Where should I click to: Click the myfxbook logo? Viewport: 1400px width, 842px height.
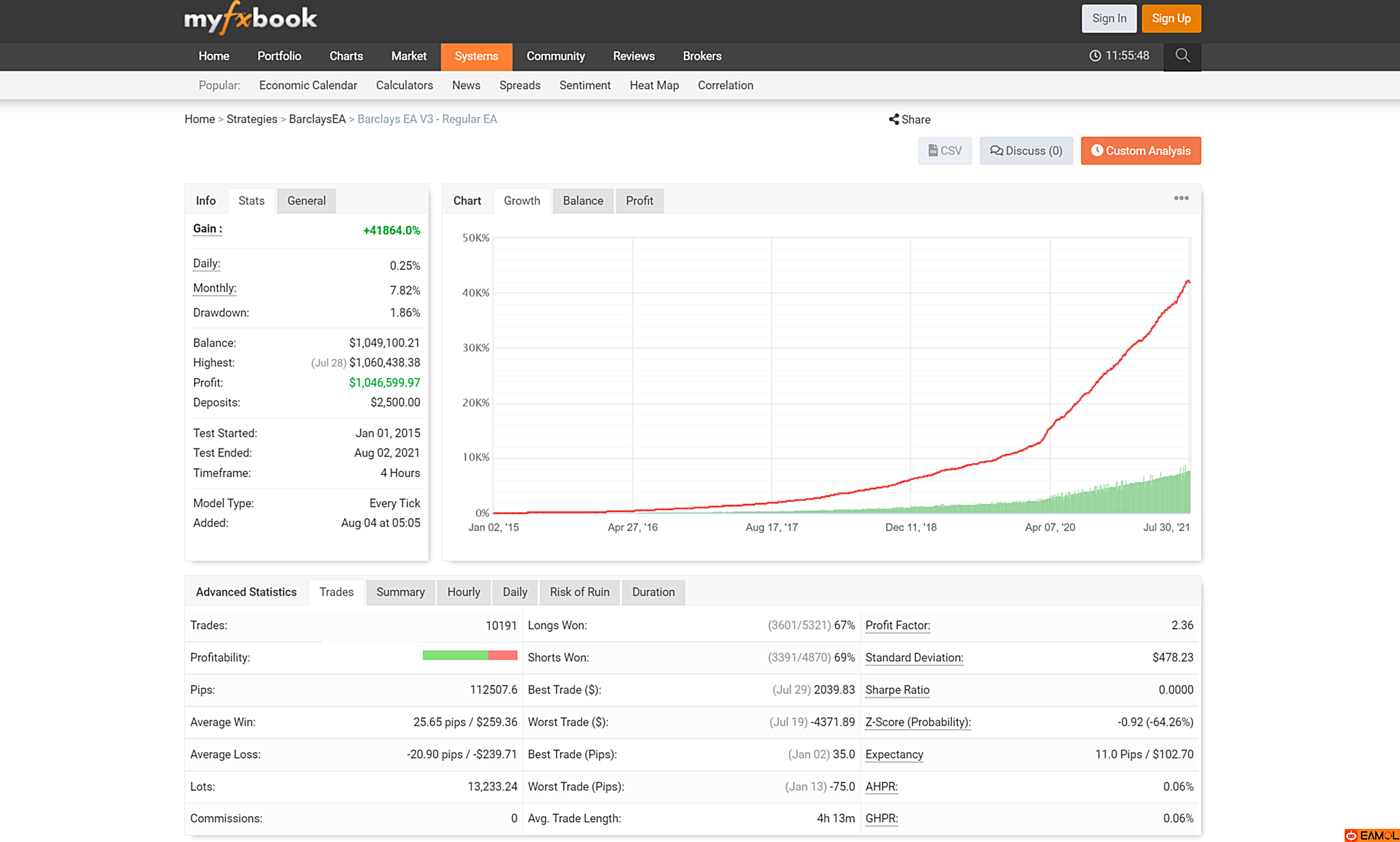click(x=250, y=19)
